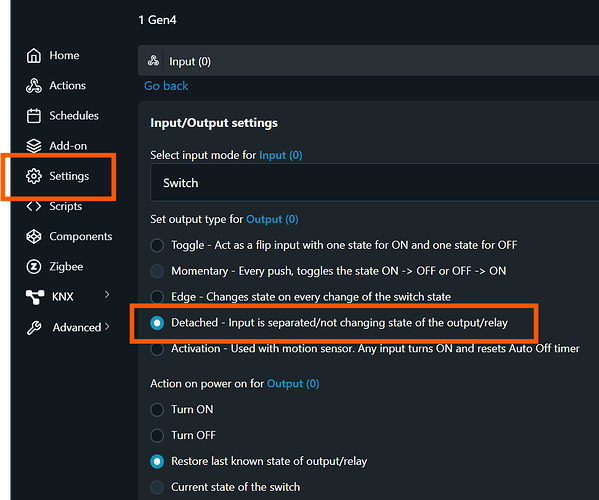The height and width of the screenshot is (500, 599).
Task: Open Components via its icon
Action: coord(34,236)
